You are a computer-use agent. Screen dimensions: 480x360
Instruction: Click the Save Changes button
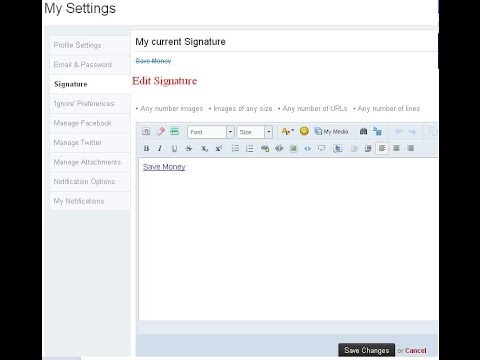pyautogui.click(x=367, y=350)
